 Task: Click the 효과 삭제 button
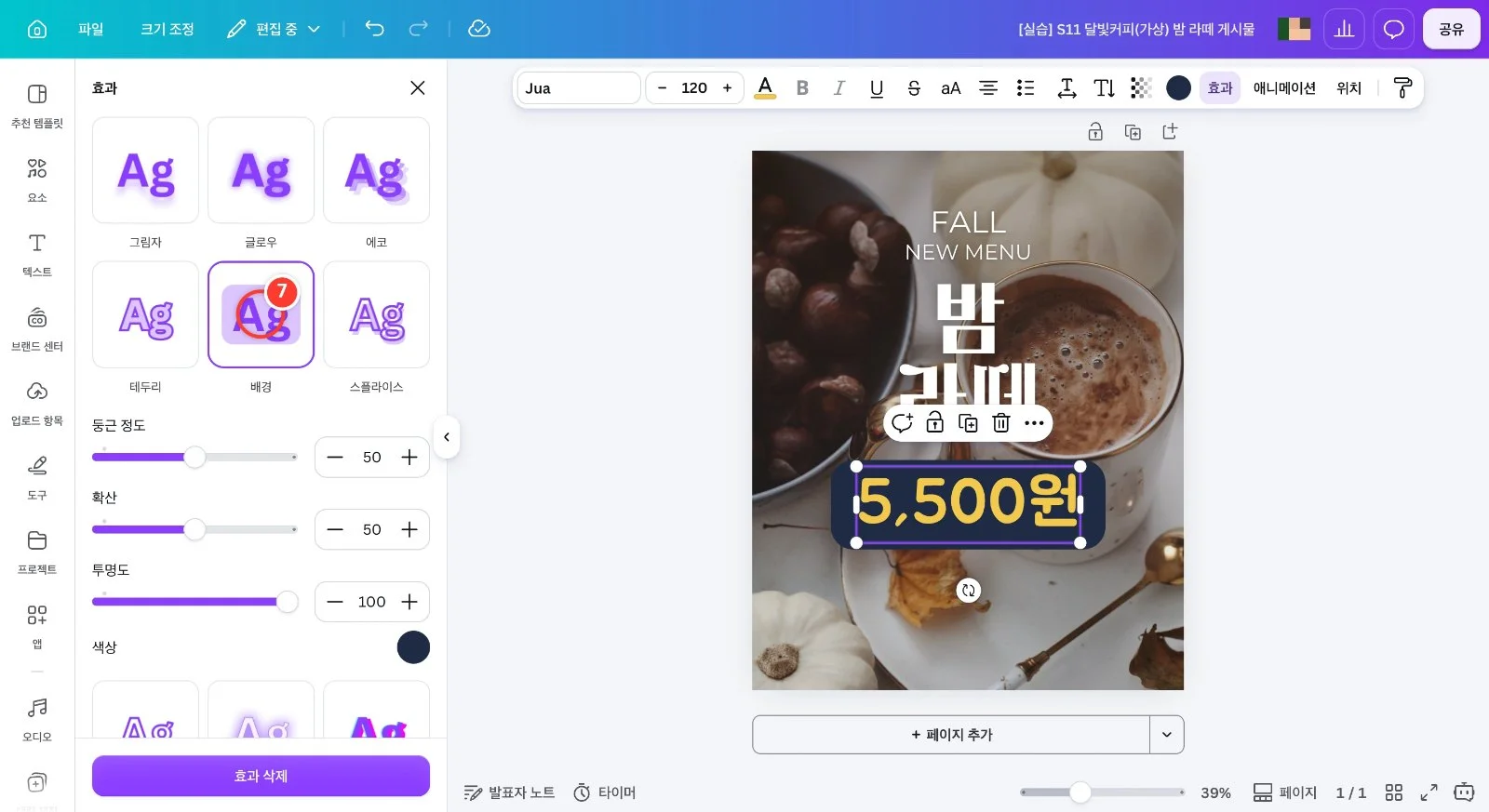pyautogui.click(x=261, y=776)
